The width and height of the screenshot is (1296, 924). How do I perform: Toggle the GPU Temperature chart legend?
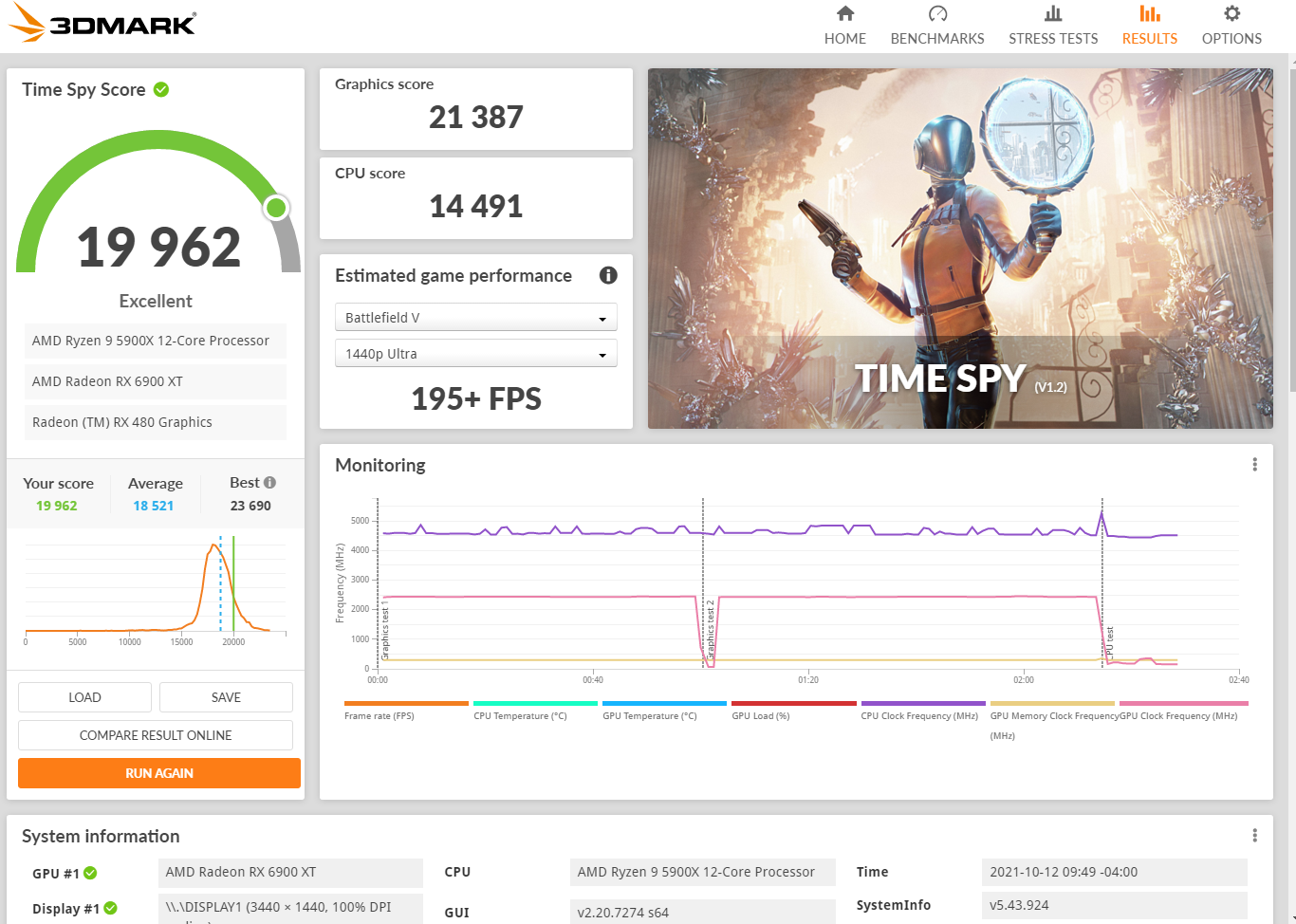pyautogui.click(x=650, y=715)
